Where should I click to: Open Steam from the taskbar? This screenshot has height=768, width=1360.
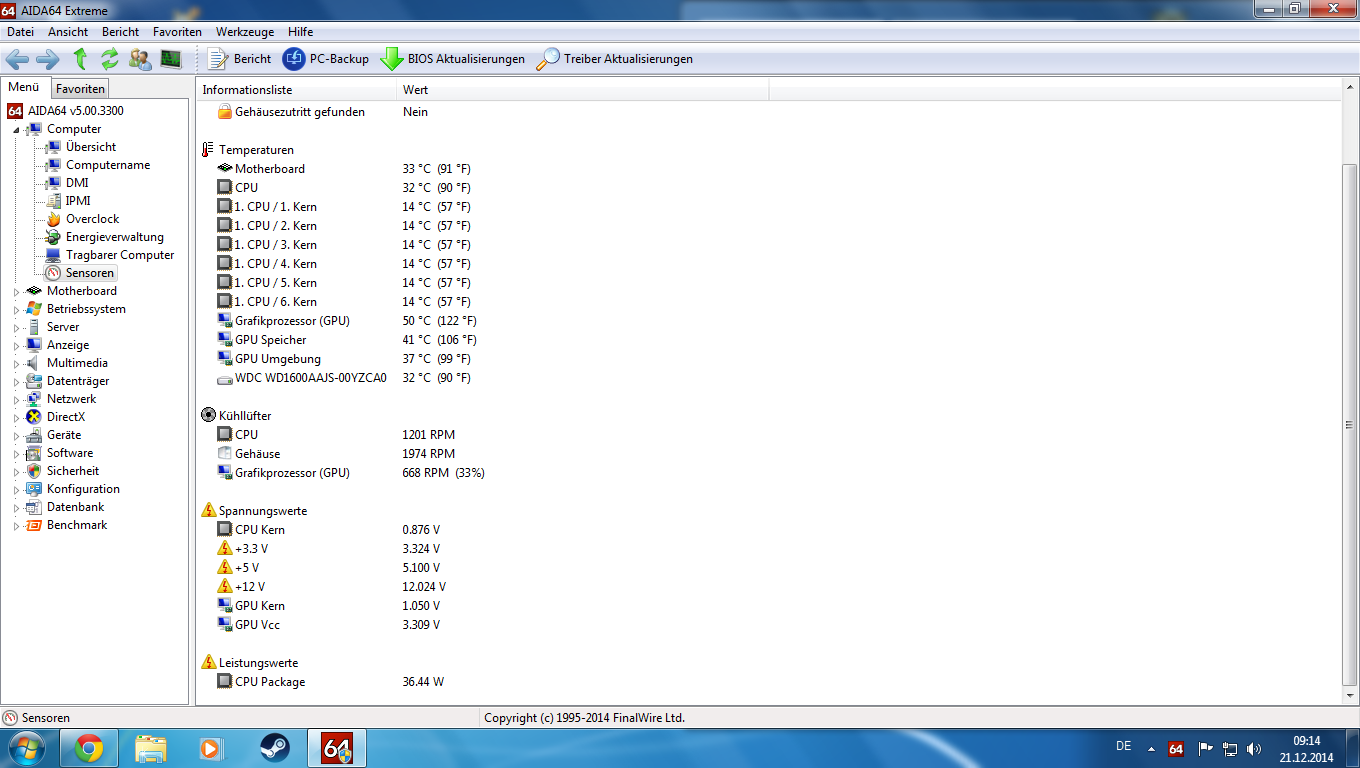point(274,748)
